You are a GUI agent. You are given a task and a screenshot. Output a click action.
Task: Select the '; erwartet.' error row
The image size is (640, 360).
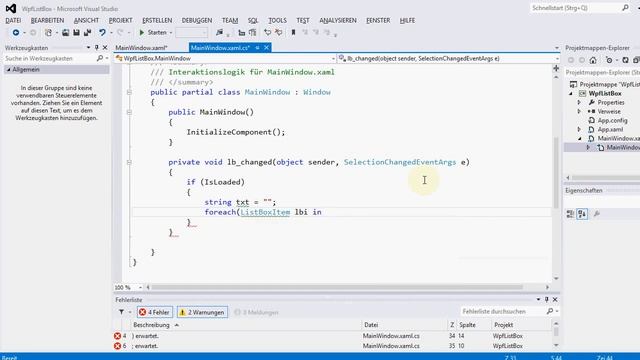coord(333,346)
